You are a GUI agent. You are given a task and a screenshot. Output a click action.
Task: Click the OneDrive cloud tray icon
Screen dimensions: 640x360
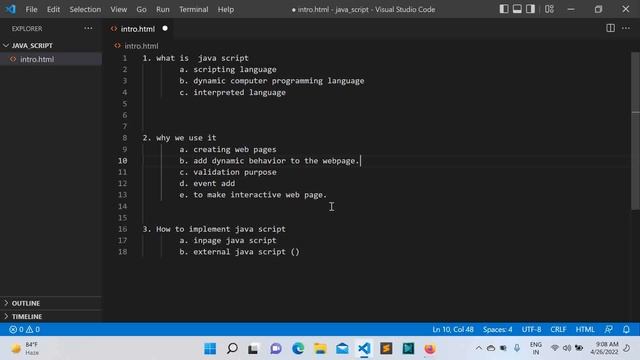[491, 348]
